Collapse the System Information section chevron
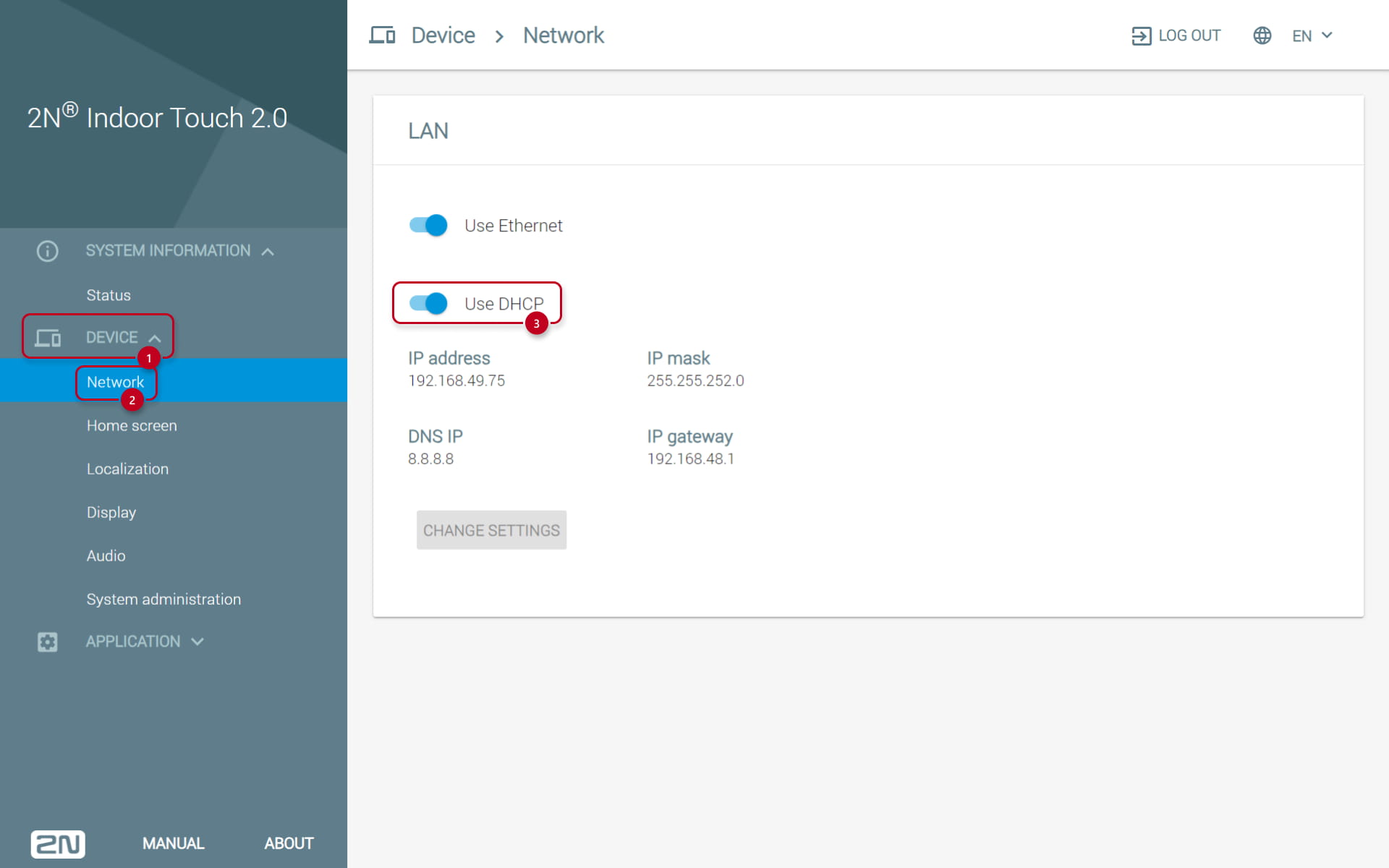The height and width of the screenshot is (868, 1389). click(268, 252)
